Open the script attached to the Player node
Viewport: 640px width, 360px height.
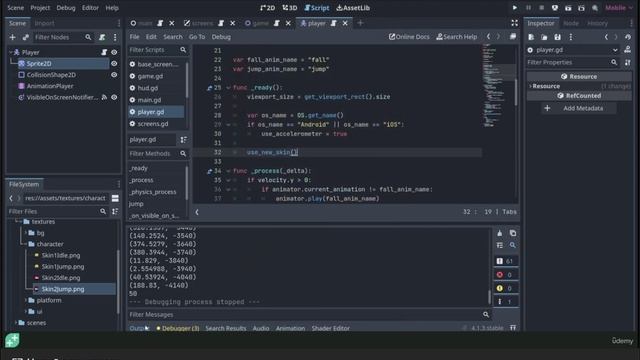tap(104, 52)
